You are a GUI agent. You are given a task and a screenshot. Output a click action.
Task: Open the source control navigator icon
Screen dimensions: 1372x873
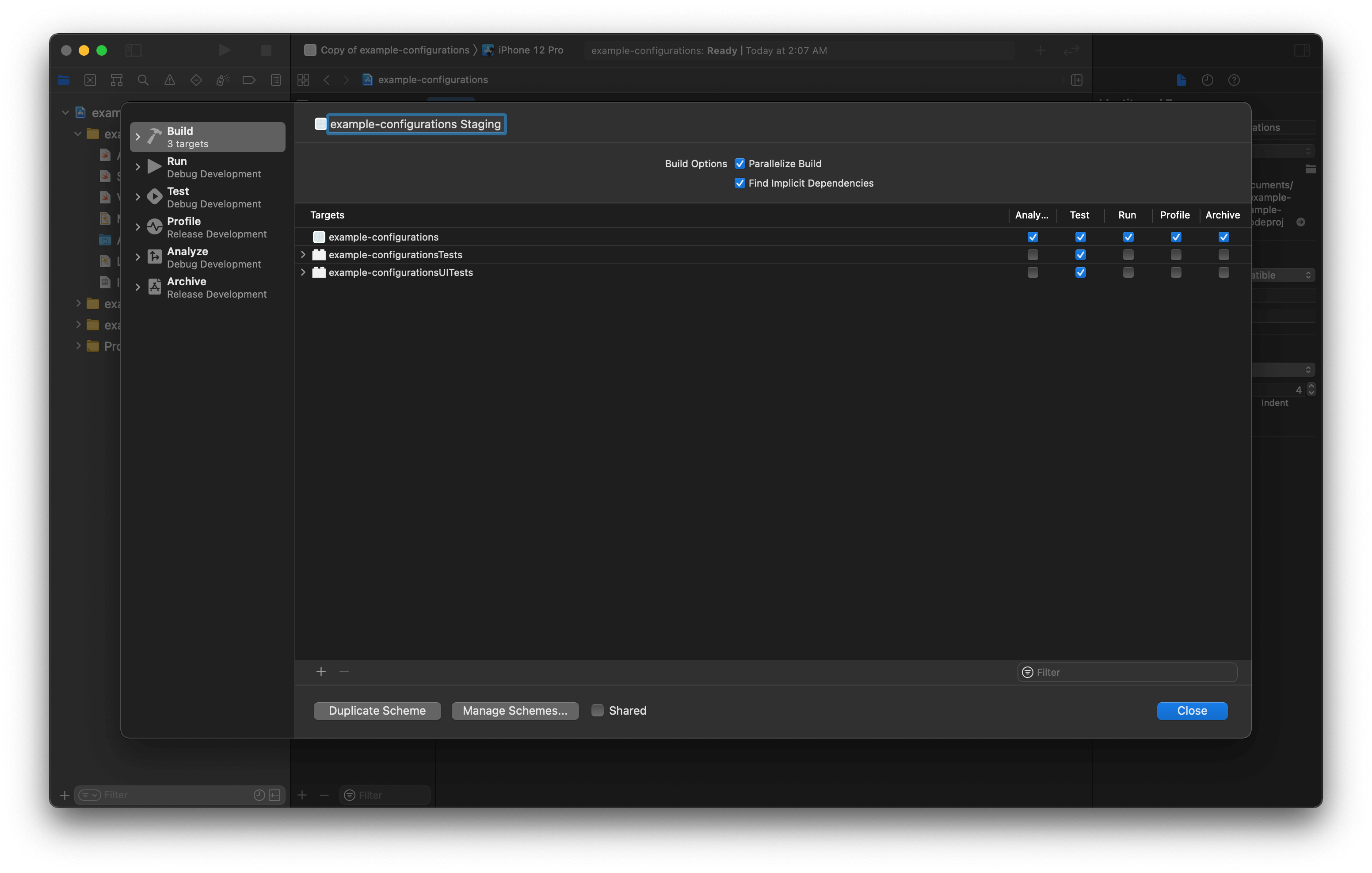click(90, 80)
